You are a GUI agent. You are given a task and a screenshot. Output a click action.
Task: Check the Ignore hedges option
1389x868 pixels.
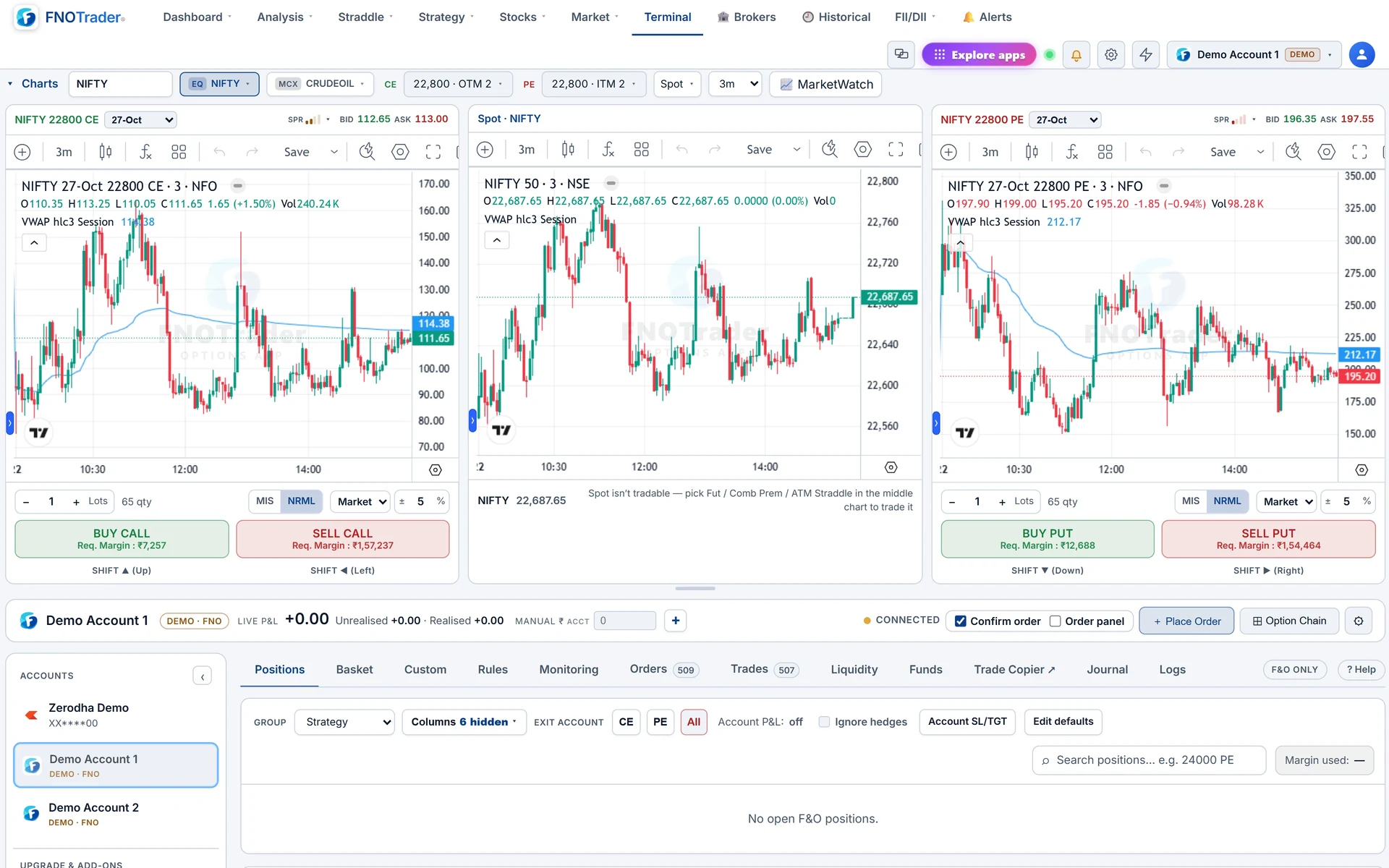point(824,722)
